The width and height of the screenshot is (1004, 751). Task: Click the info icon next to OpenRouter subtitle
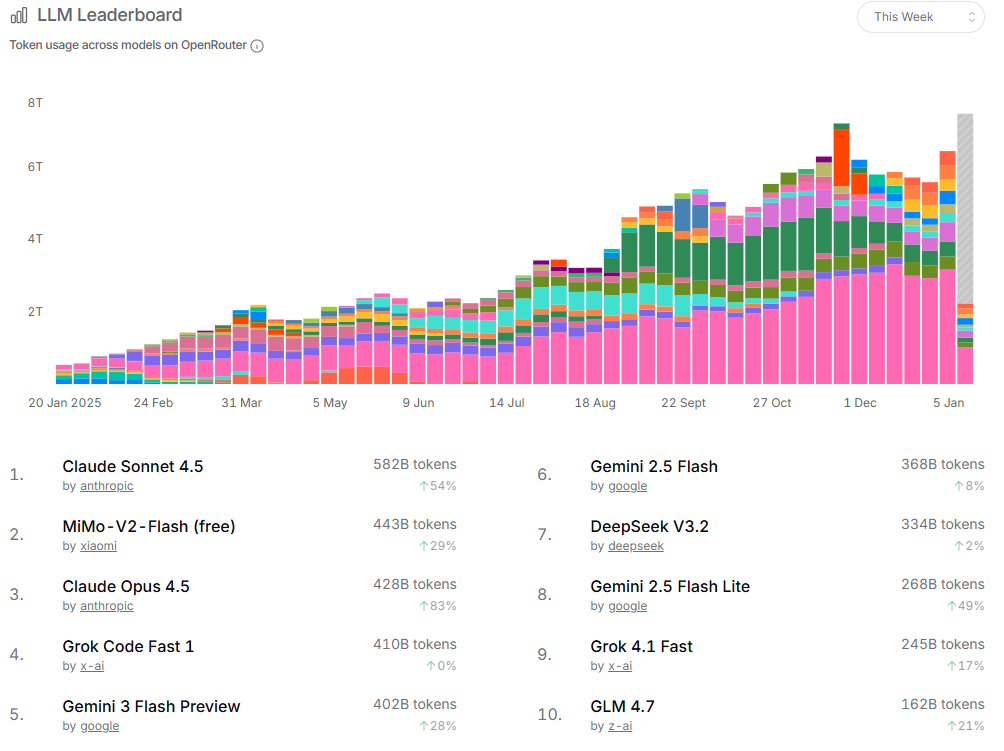click(x=257, y=46)
